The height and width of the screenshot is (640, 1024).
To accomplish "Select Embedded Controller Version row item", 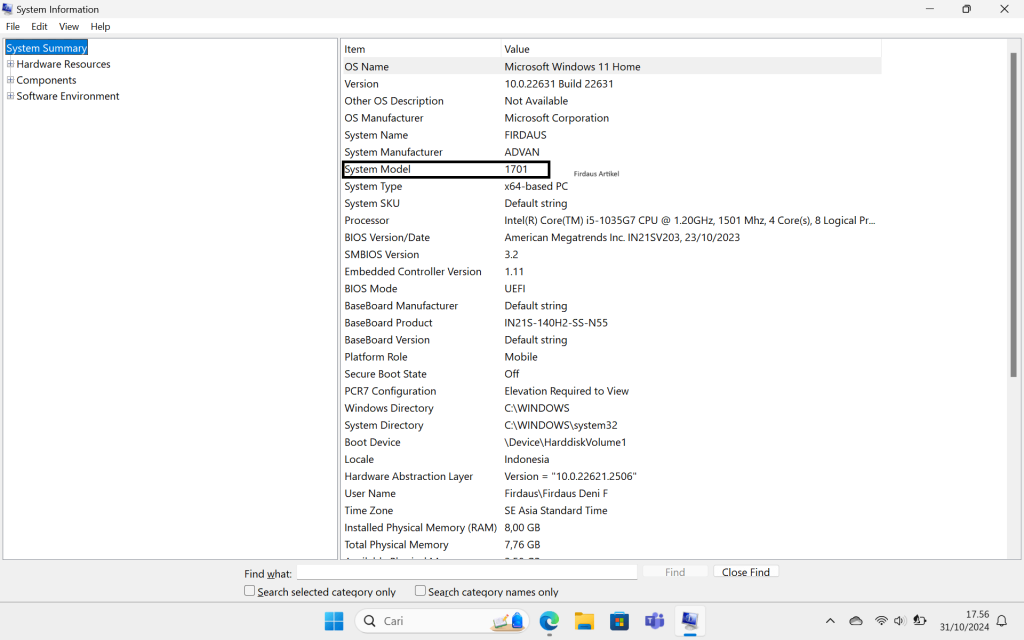I will [413, 271].
